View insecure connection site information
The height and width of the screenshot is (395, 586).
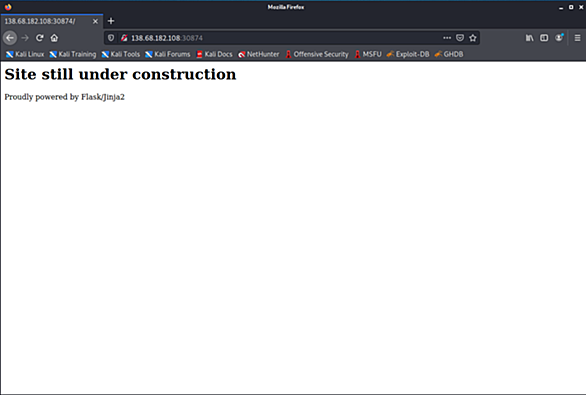(x=124, y=38)
